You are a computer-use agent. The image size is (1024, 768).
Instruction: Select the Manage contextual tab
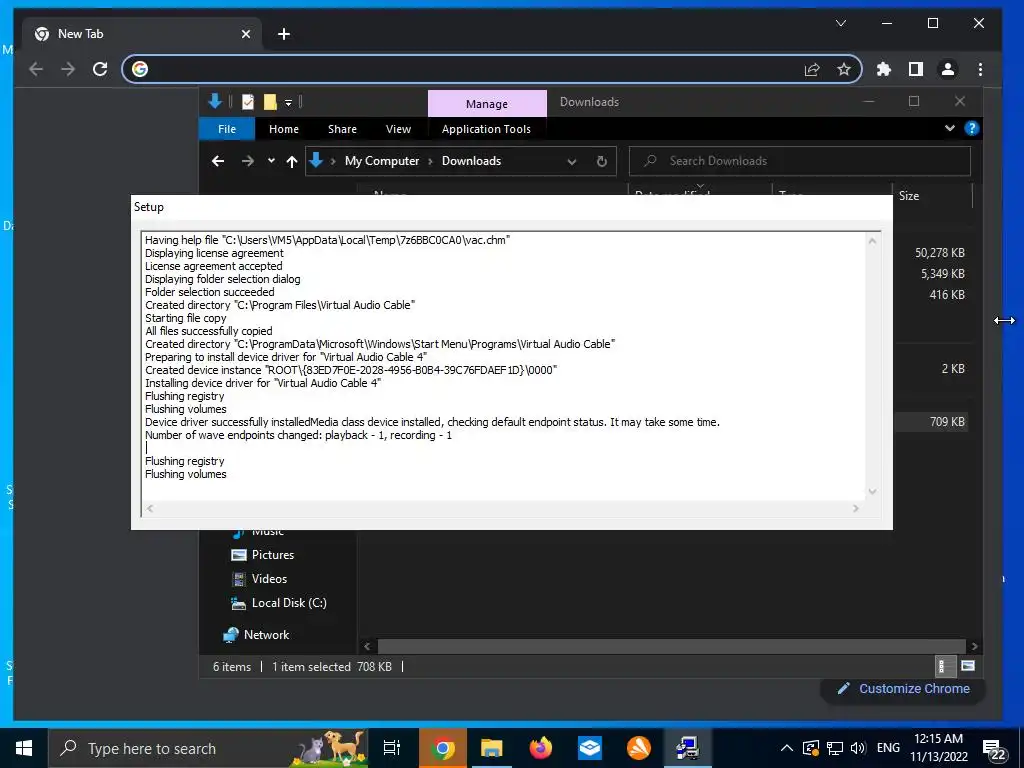click(x=487, y=104)
